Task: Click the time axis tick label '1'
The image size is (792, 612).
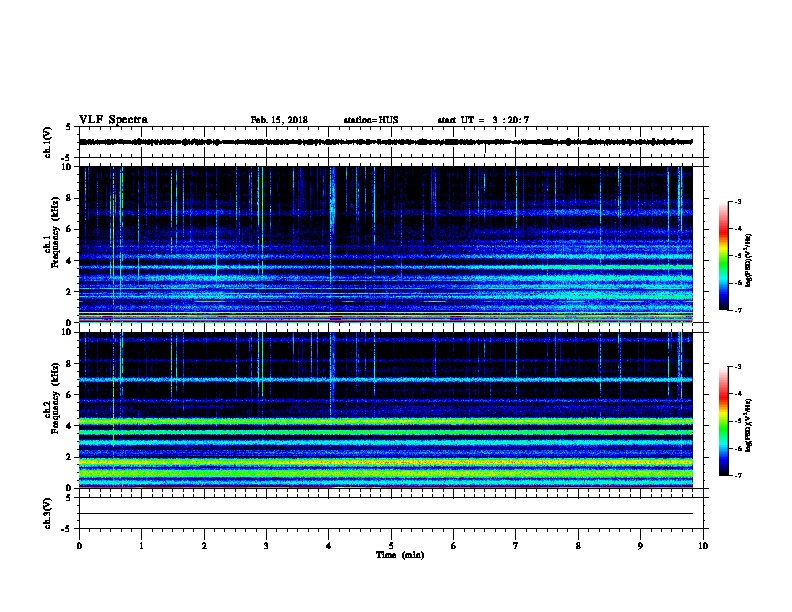Action: 141,545
